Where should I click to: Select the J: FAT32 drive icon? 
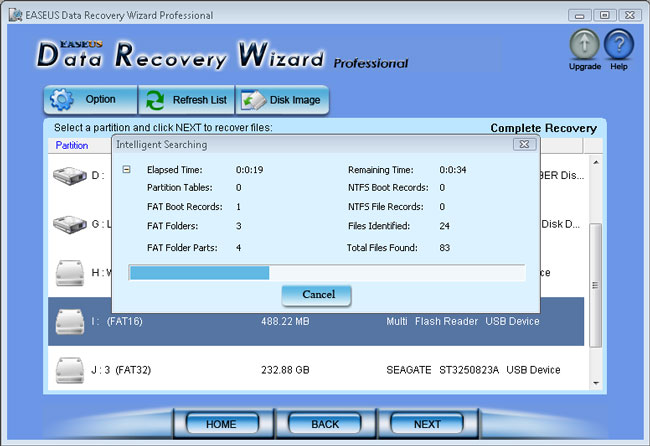click(70, 370)
